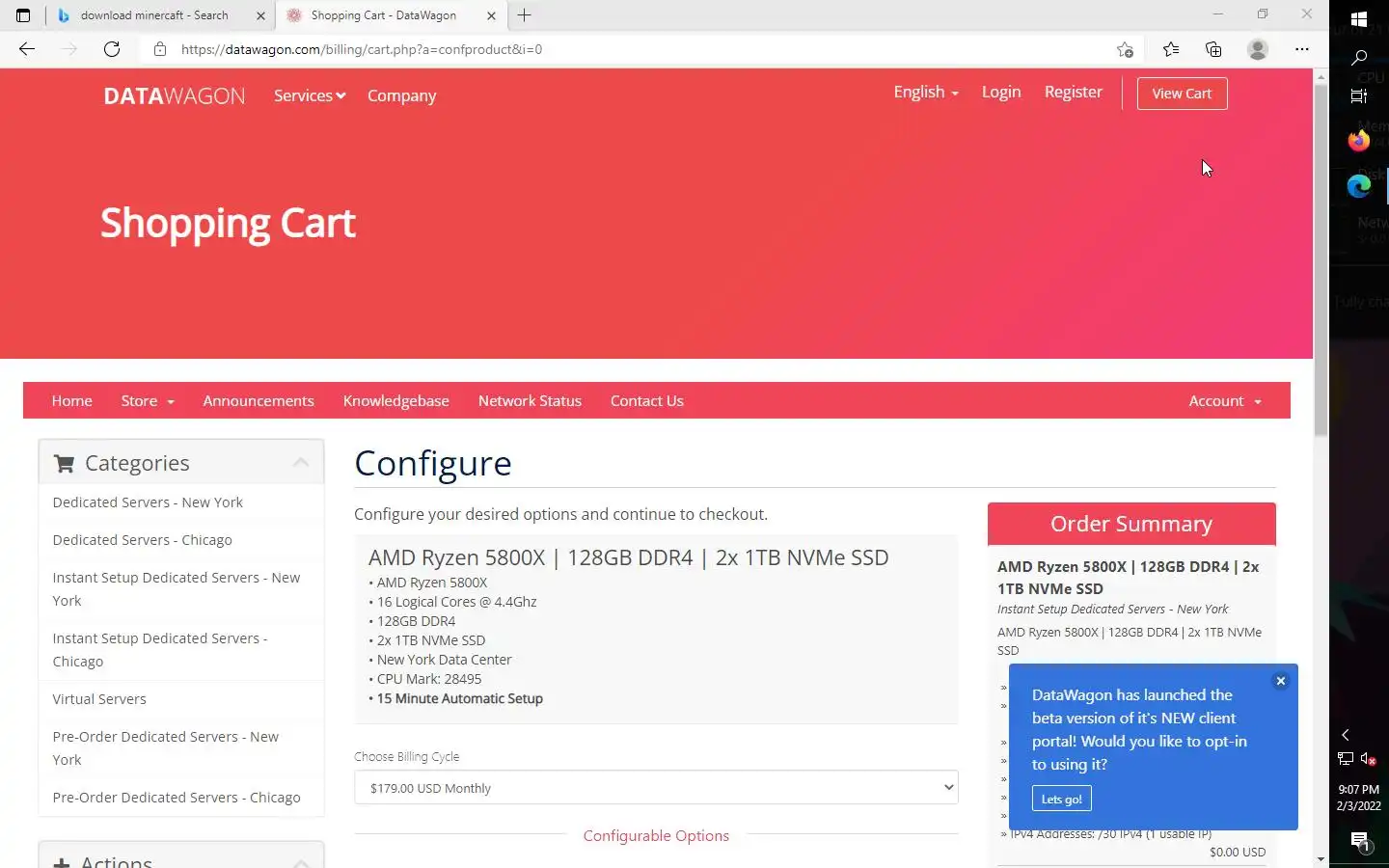Click the Categories shopping cart icon
This screenshot has height=868, width=1389.
[64, 464]
